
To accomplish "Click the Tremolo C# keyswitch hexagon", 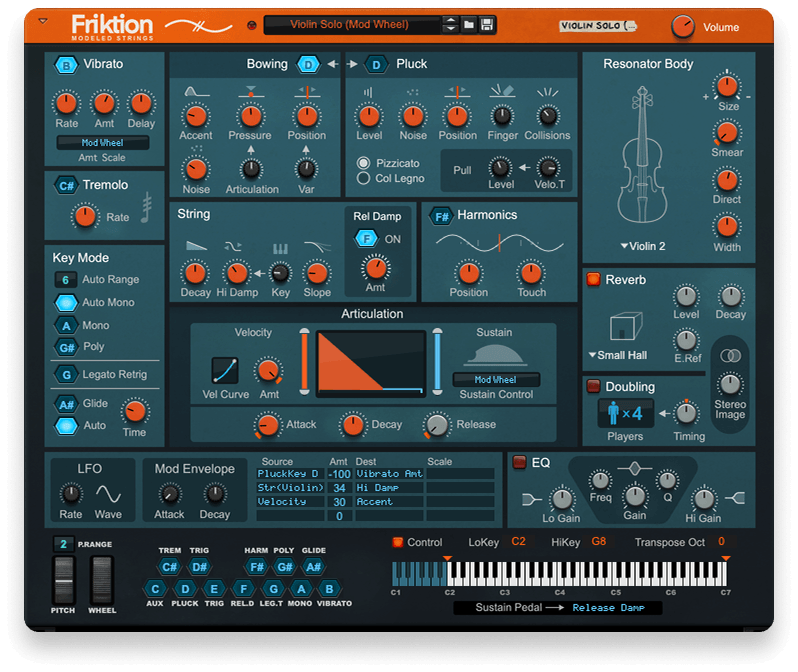I will tap(67, 186).
